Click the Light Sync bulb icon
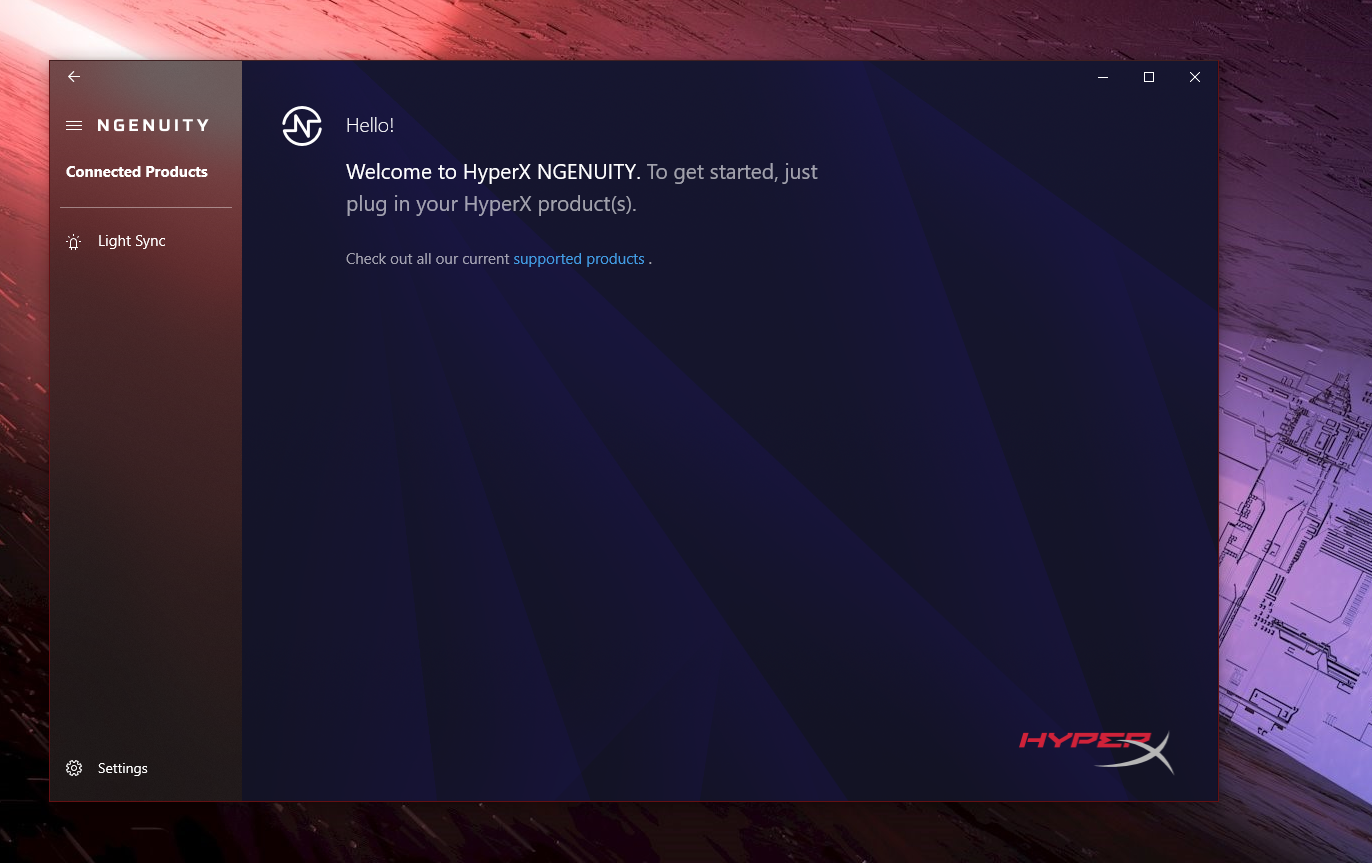Screen dimensions: 1372x863 point(74,242)
